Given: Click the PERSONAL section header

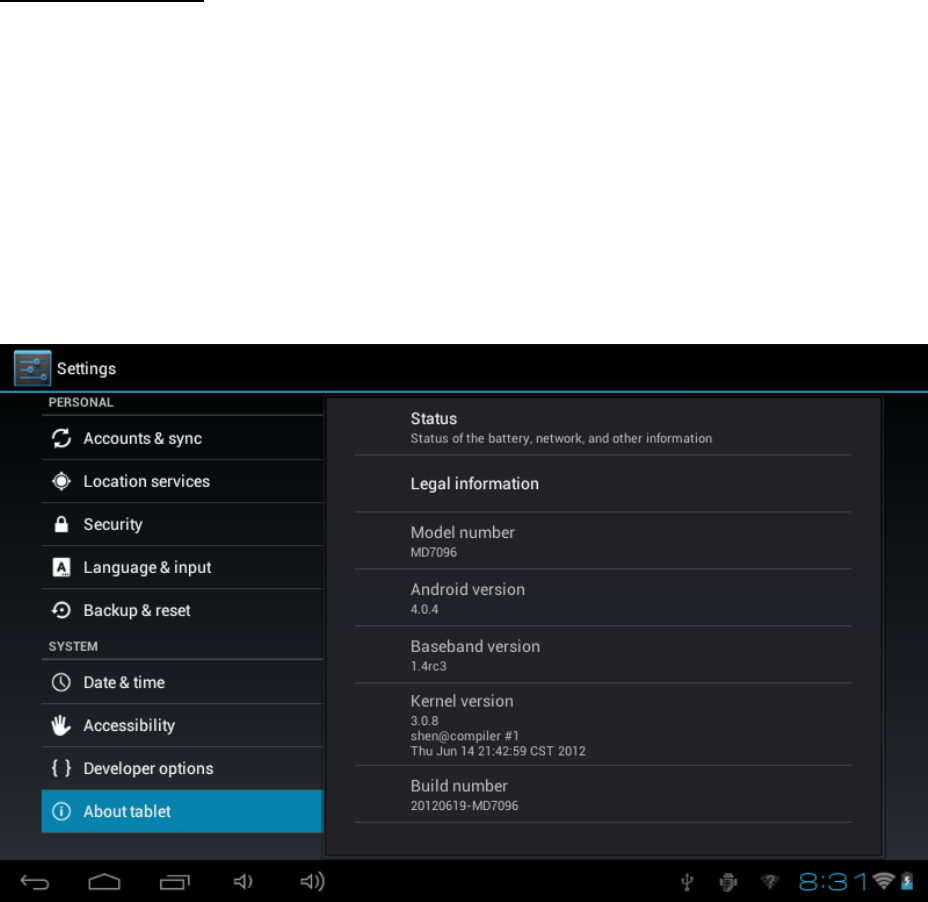Looking at the screenshot, I should (81, 402).
